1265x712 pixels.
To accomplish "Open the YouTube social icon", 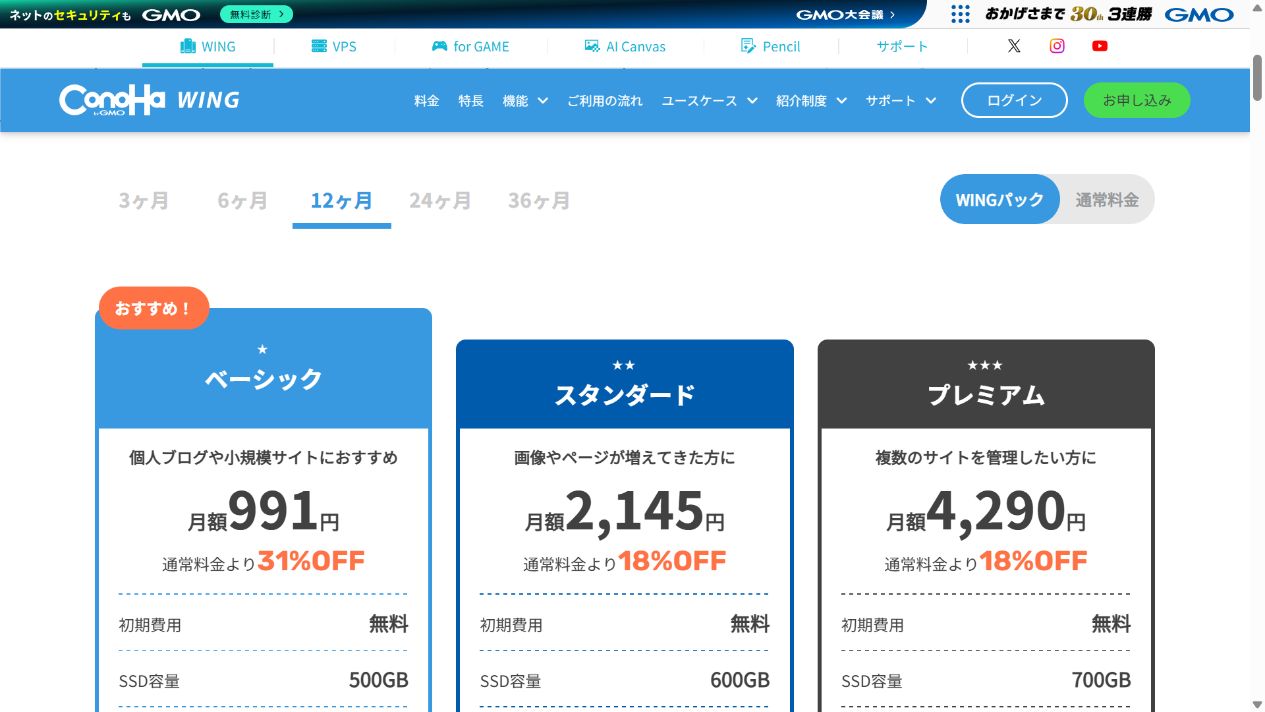I will (1100, 46).
